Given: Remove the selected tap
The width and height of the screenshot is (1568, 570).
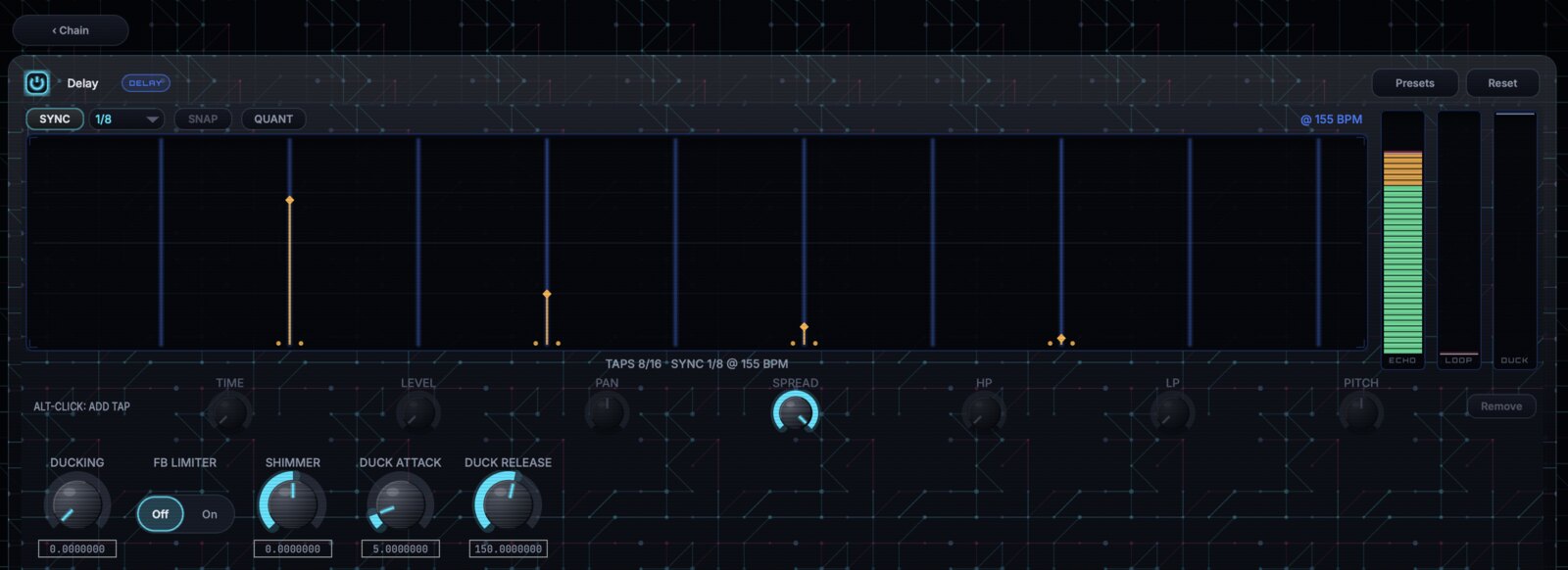Looking at the screenshot, I should (1501, 406).
